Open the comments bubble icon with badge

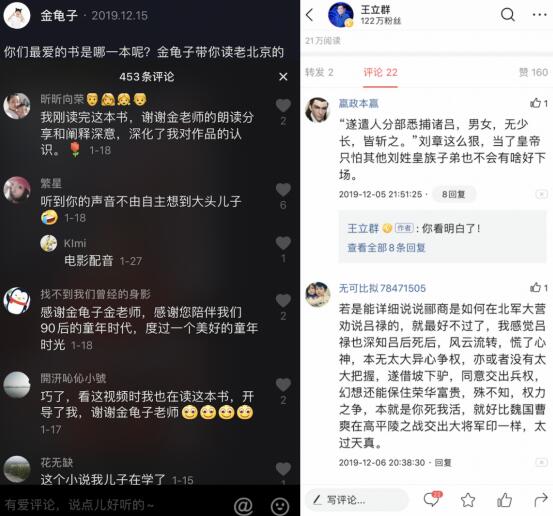(x=432, y=499)
